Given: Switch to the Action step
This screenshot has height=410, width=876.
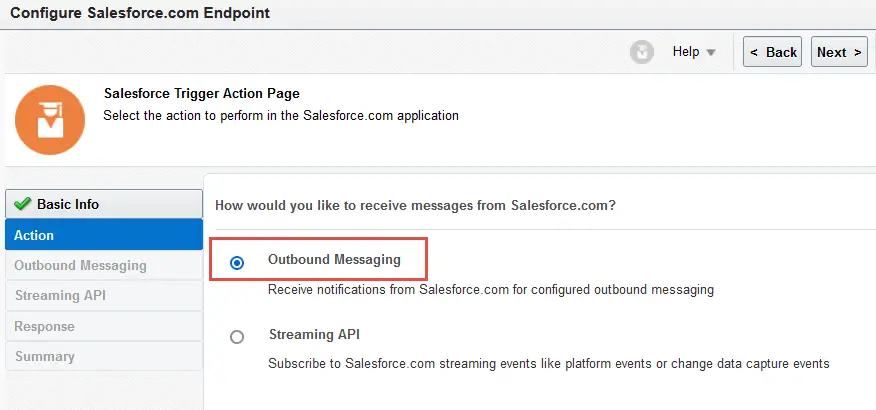Looking at the screenshot, I should pyautogui.click(x=104, y=235).
